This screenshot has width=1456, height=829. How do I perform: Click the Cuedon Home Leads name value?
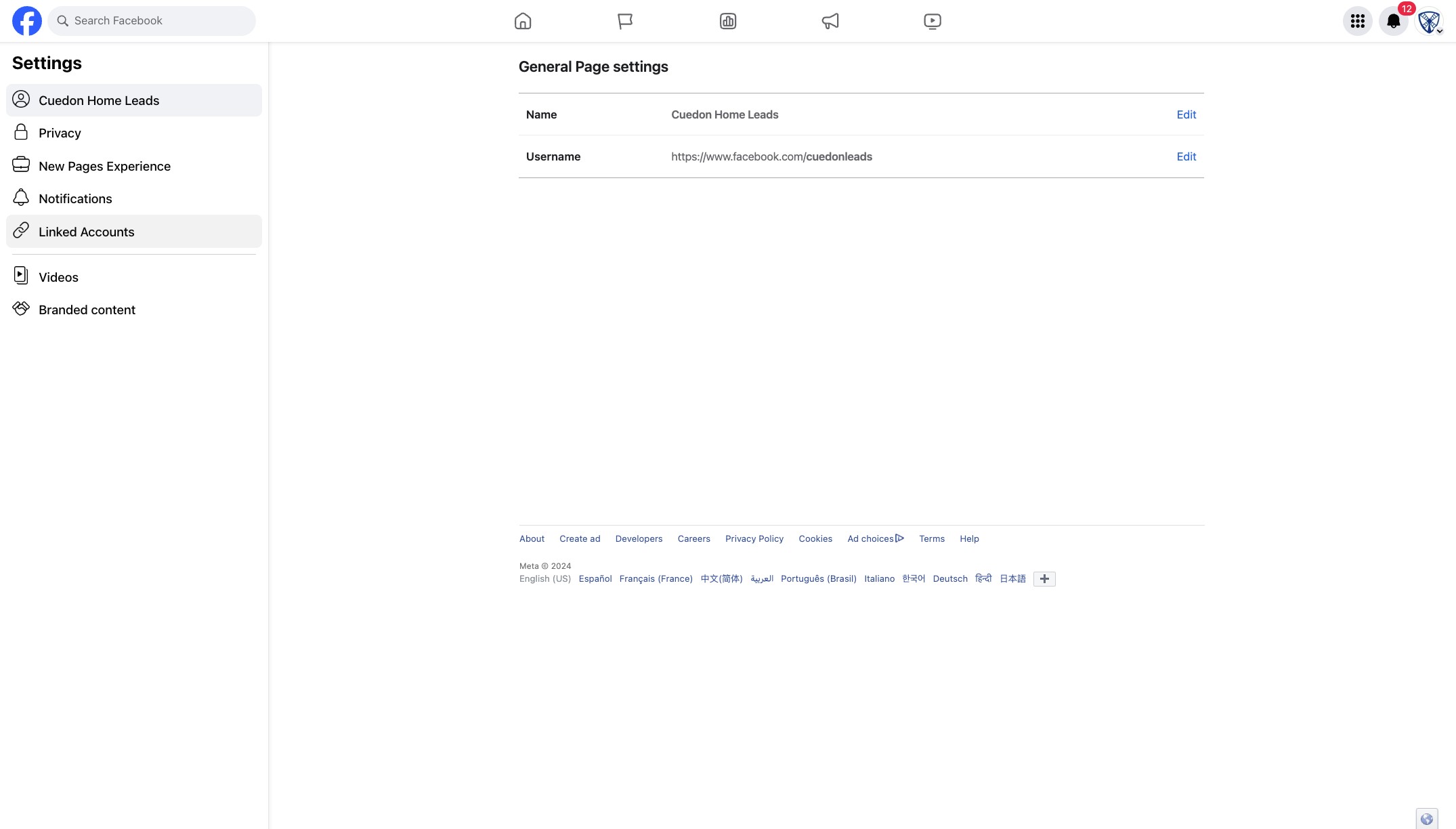pos(725,114)
